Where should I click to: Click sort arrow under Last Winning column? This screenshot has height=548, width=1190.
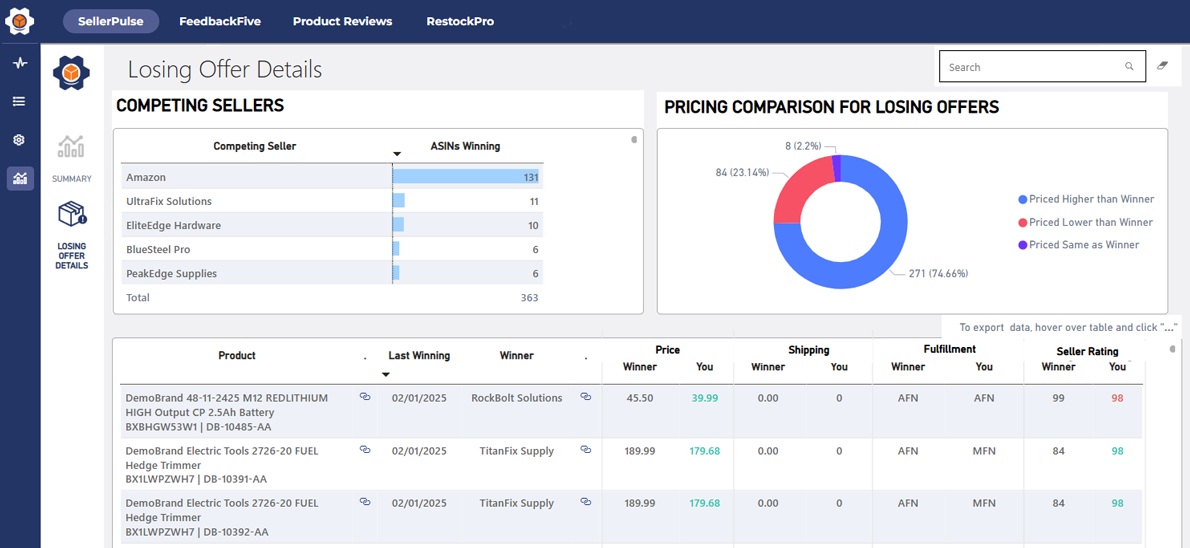point(386,374)
